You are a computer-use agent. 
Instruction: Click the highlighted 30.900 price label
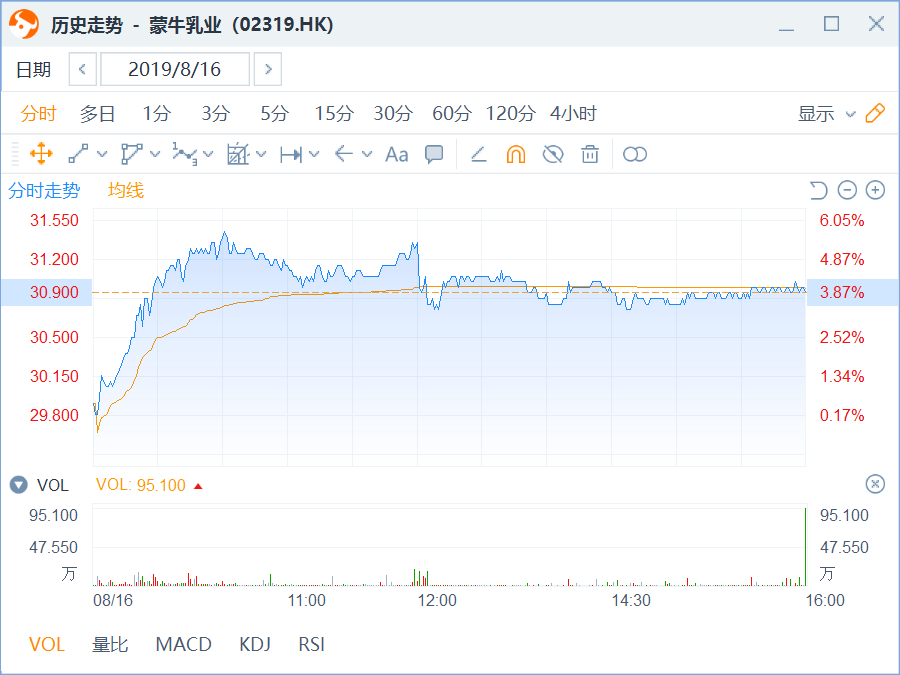(x=46, y=292)
